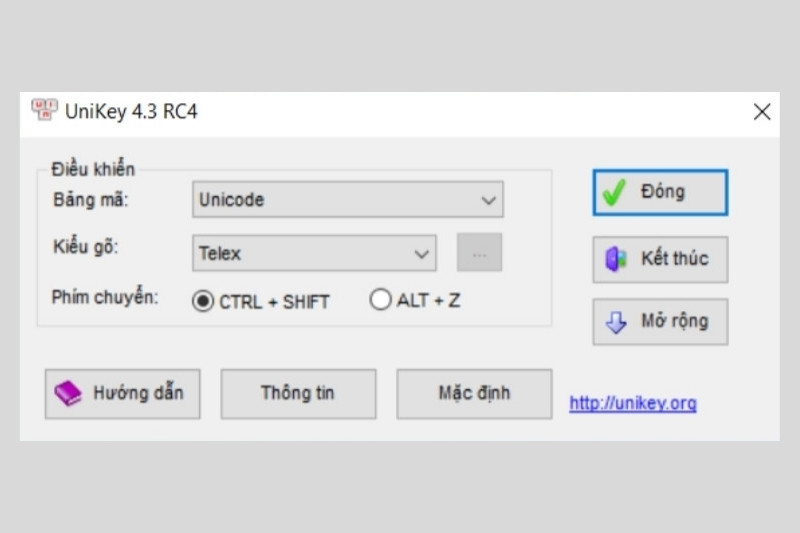Open the http://unikey.org link

pyautogui.click(x=633, y=403)
